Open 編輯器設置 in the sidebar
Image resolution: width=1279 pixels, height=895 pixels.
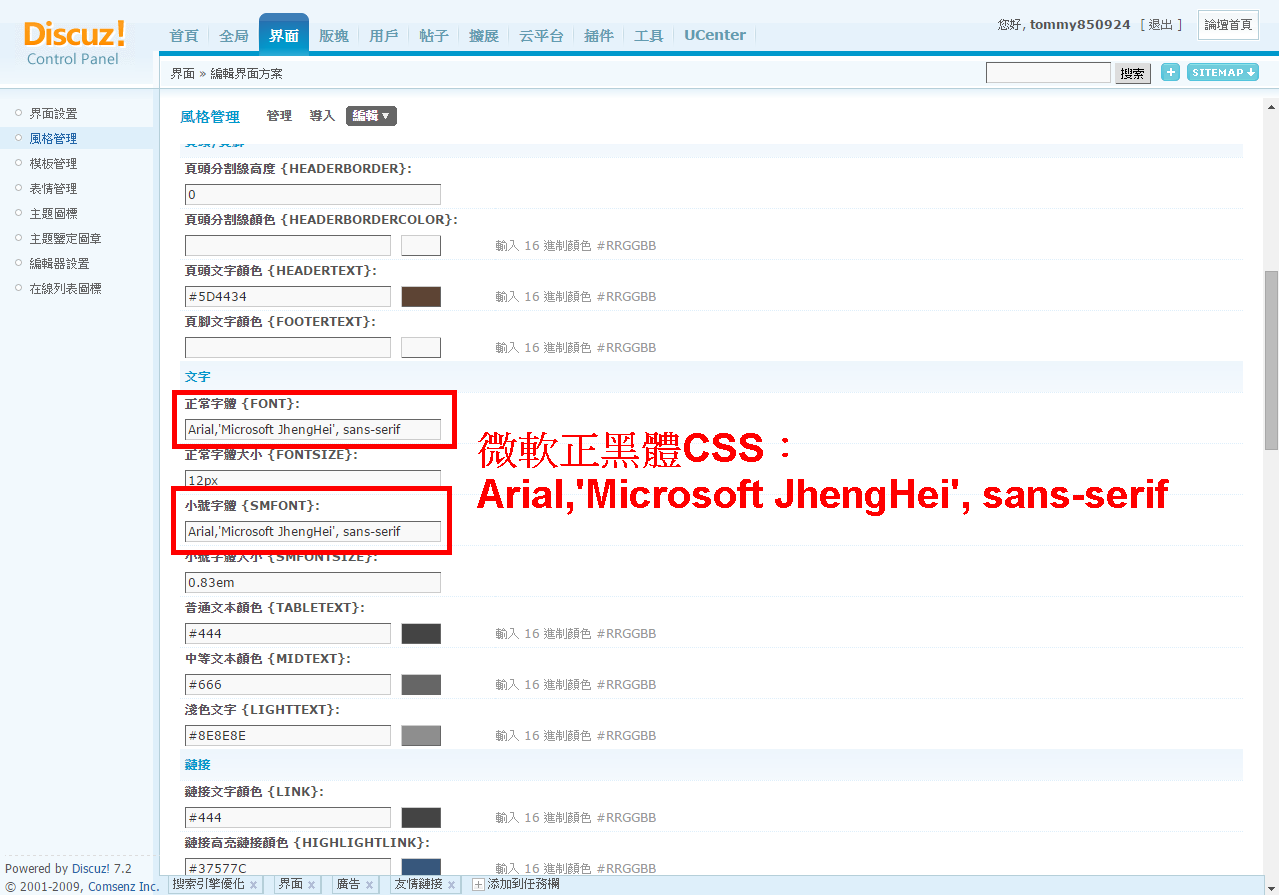[x=59, y=263]
